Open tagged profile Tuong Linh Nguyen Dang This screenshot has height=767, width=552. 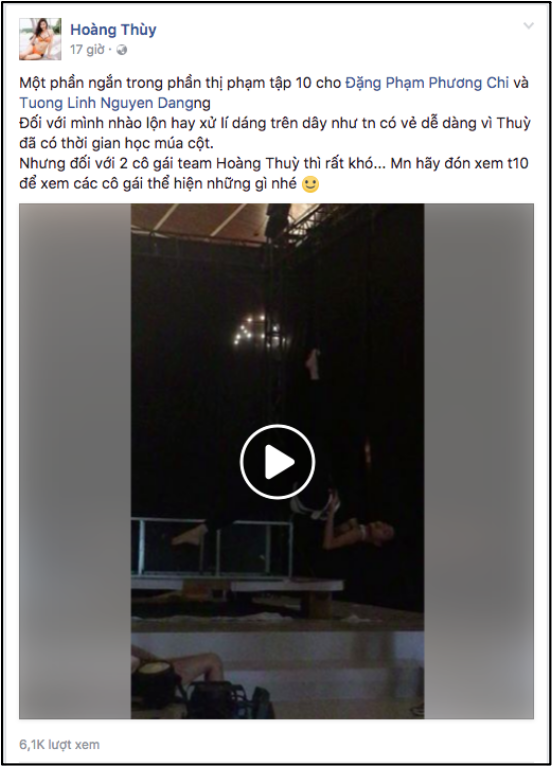pos(106,103)
